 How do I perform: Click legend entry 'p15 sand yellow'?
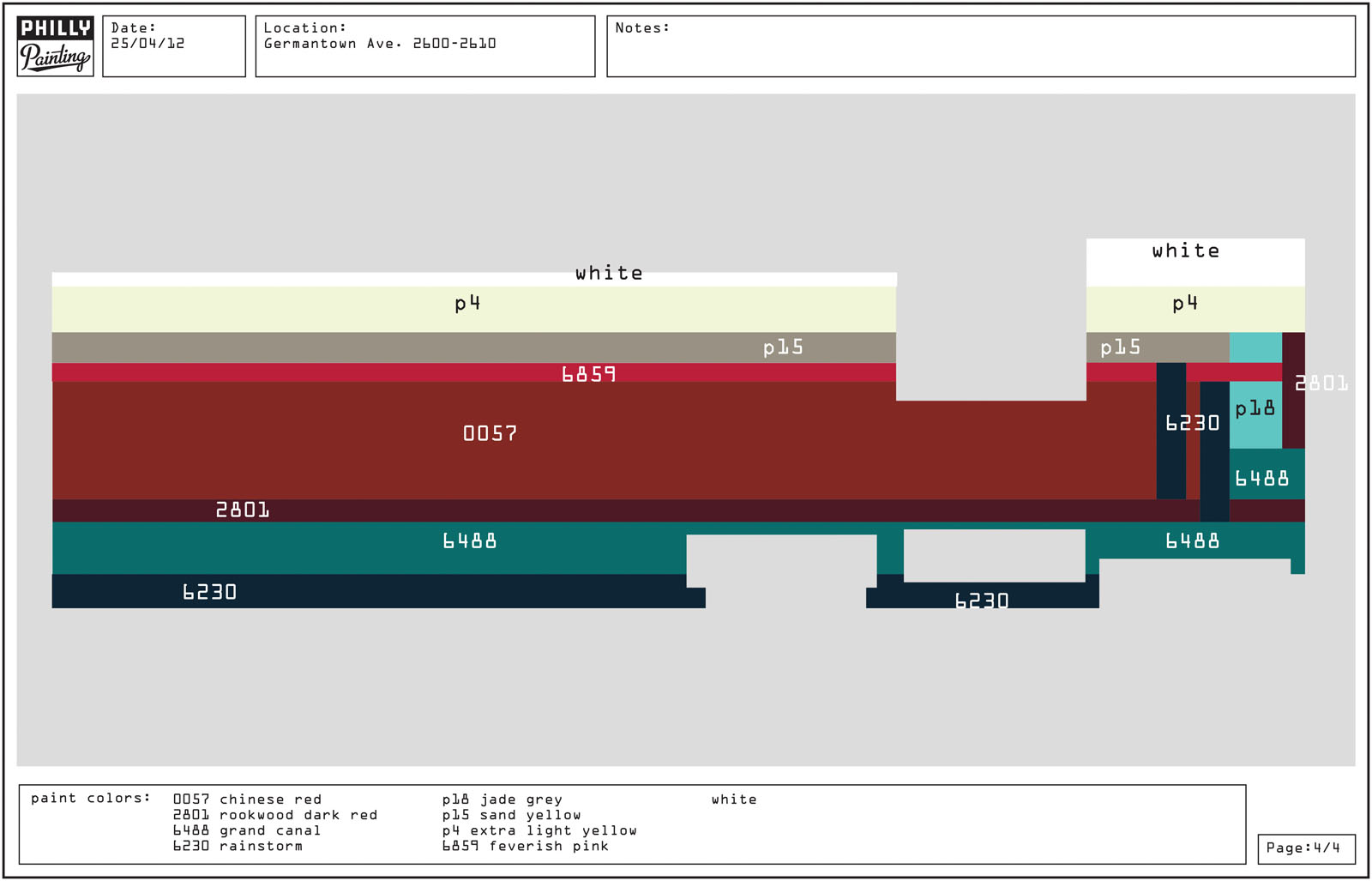[512, 814]
